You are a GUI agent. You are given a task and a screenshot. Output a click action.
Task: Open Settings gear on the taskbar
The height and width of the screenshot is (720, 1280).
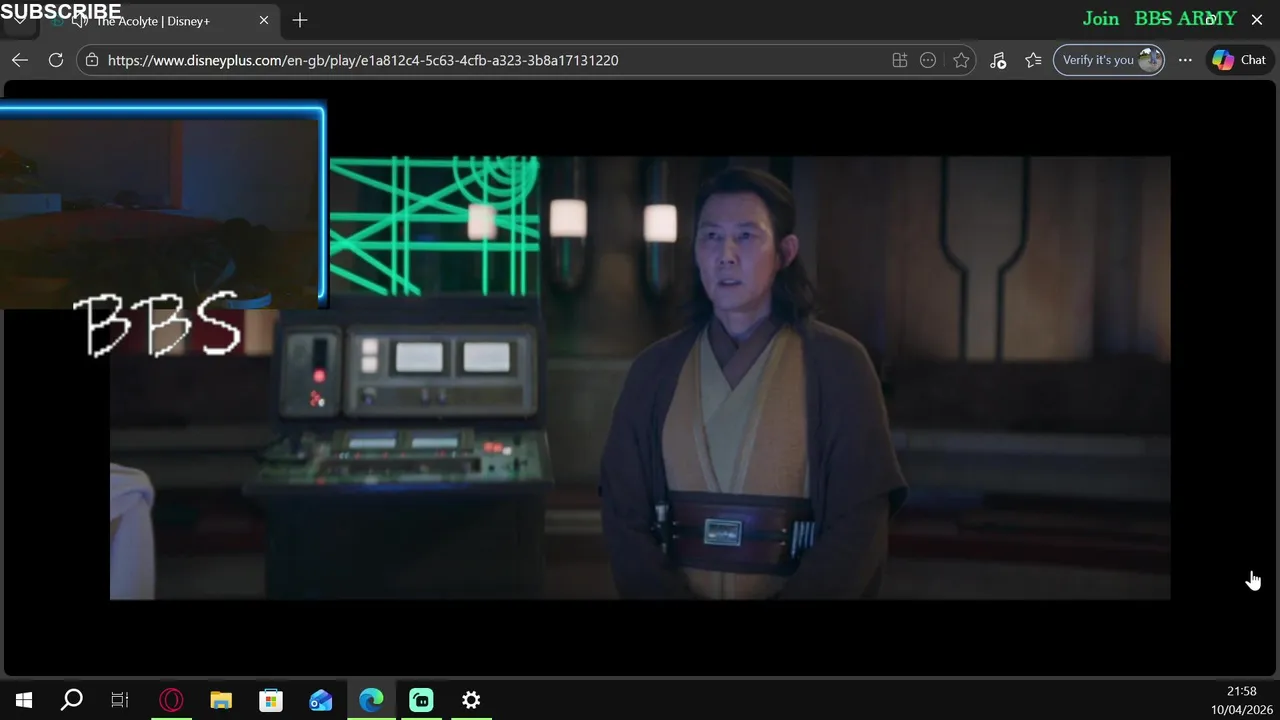coord(471,700)
